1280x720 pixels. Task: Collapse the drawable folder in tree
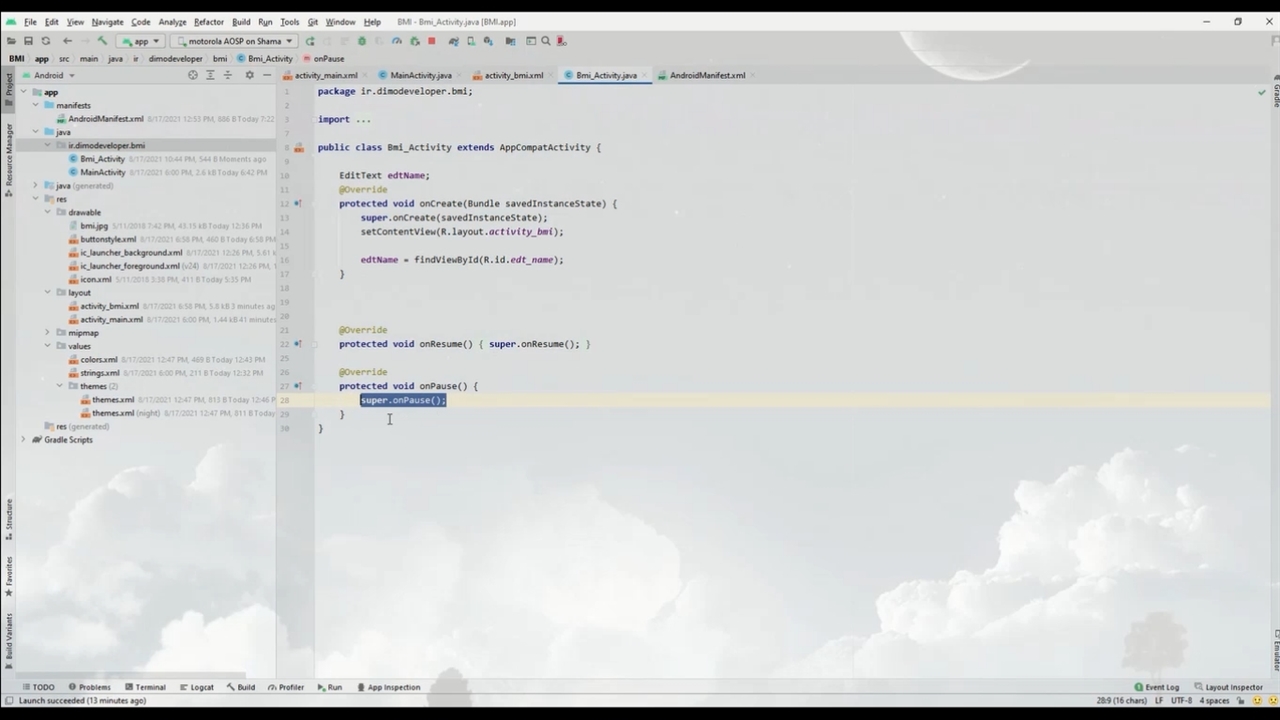47,212
